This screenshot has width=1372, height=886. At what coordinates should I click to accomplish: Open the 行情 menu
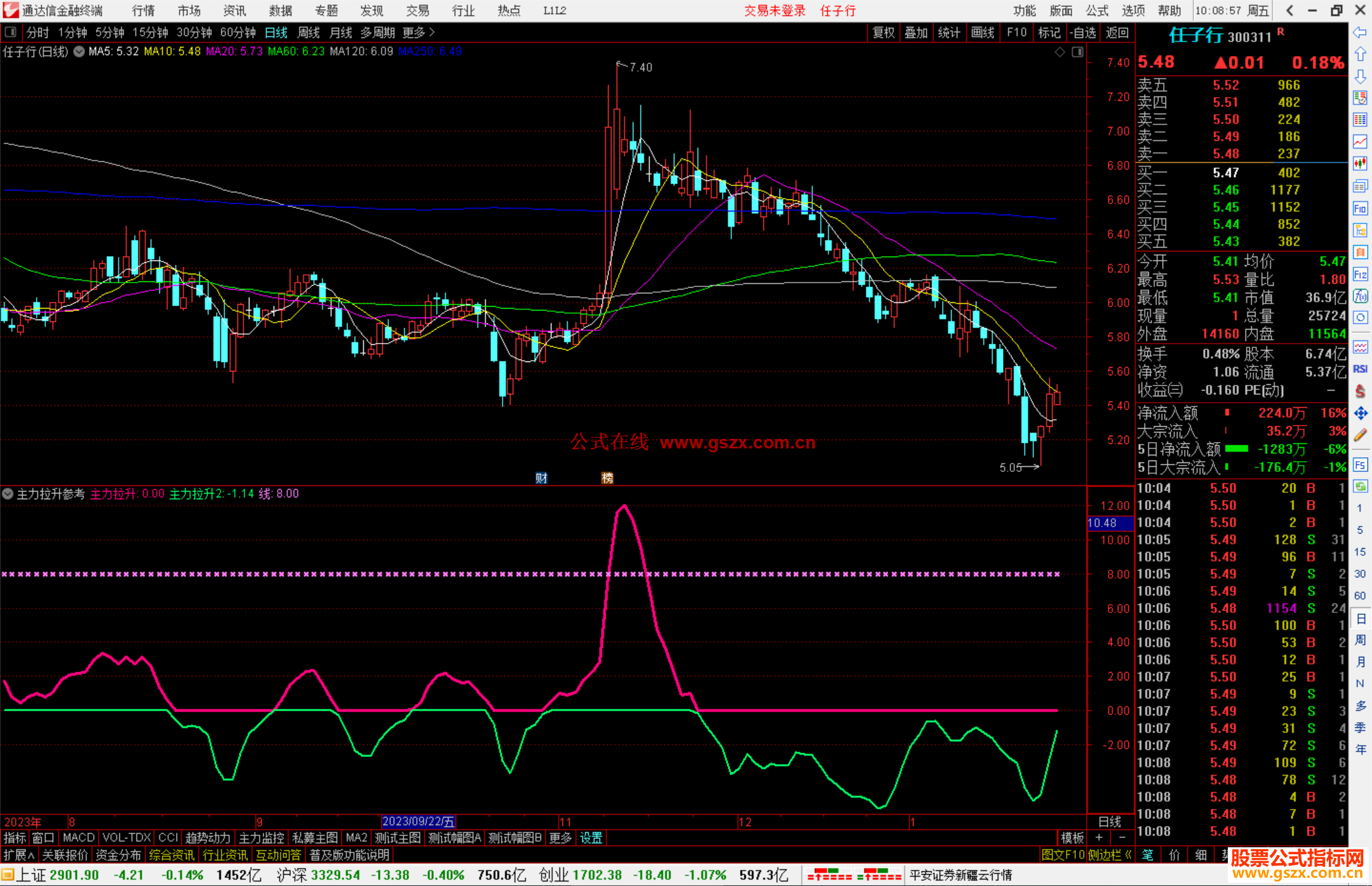click(x=144, y=11)
